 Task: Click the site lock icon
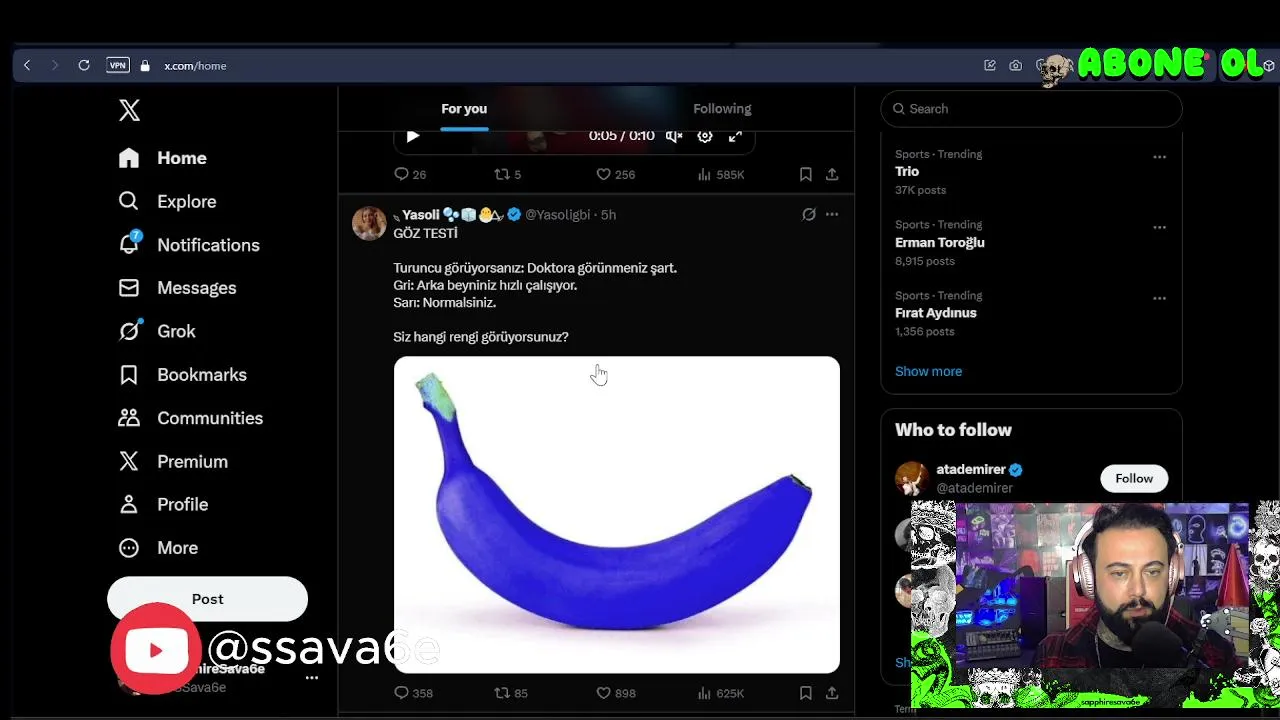(145, 65)
